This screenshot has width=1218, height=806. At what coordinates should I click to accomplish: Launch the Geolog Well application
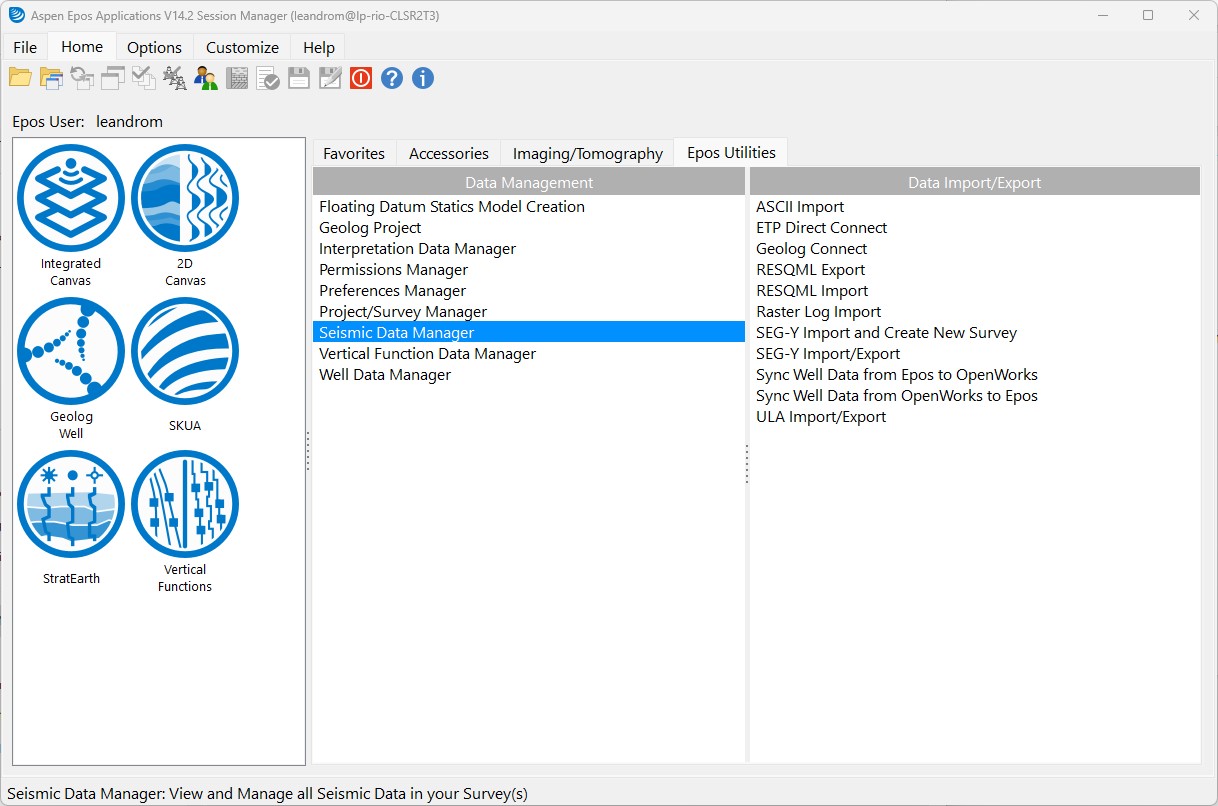70,352
